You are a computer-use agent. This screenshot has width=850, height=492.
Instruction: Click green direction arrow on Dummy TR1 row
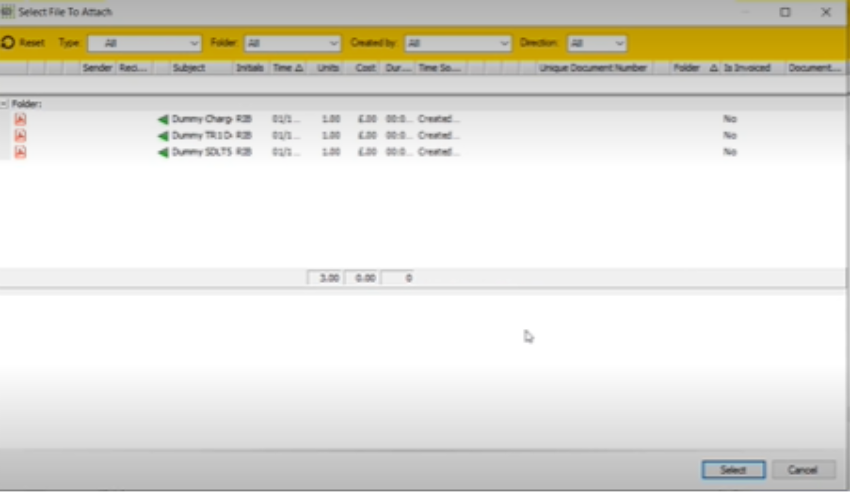(x=163, y=135)
